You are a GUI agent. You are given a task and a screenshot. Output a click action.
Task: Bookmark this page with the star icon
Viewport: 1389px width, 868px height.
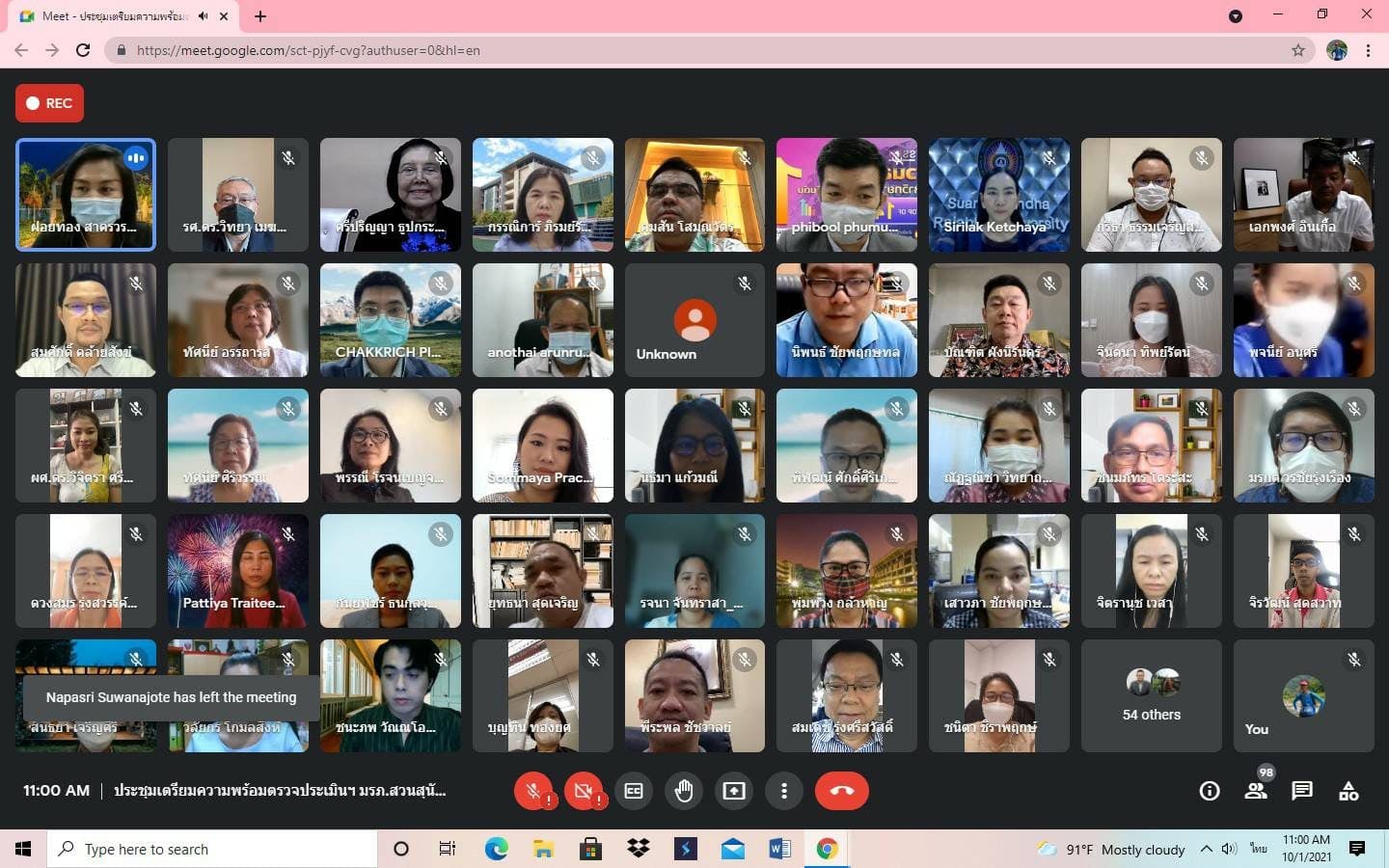(1298, 50)
